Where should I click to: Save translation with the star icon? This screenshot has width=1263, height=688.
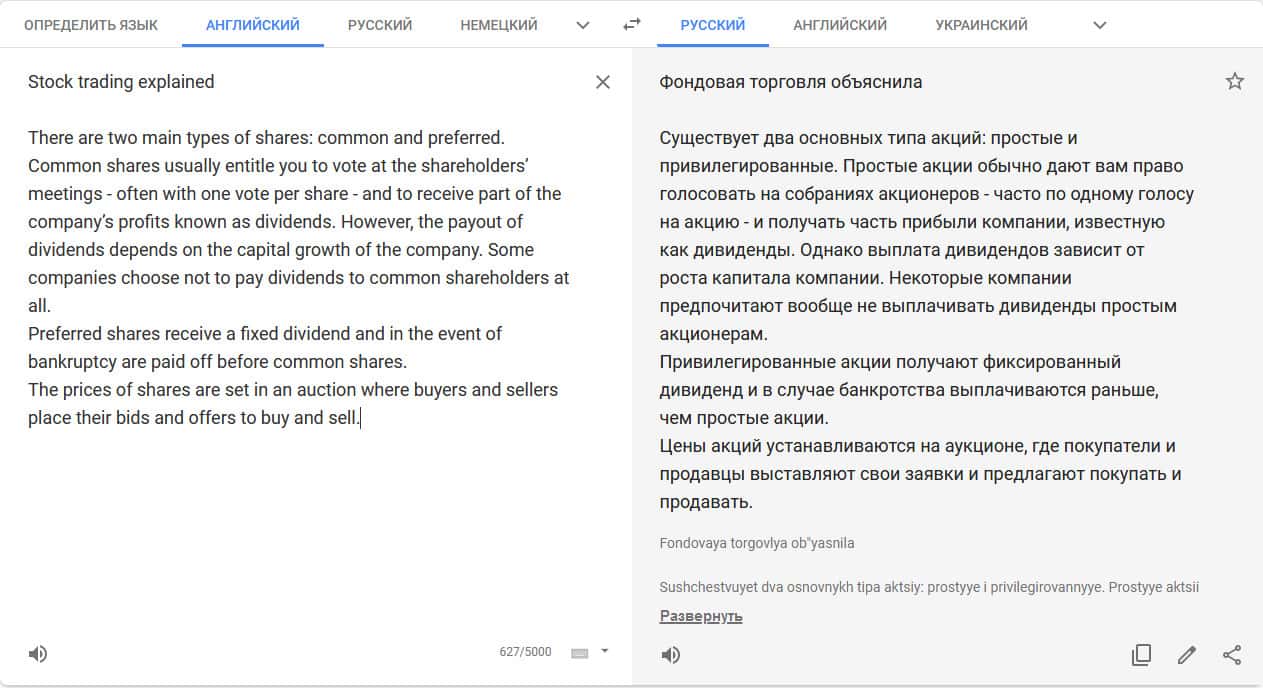(x=1235, y=82)
